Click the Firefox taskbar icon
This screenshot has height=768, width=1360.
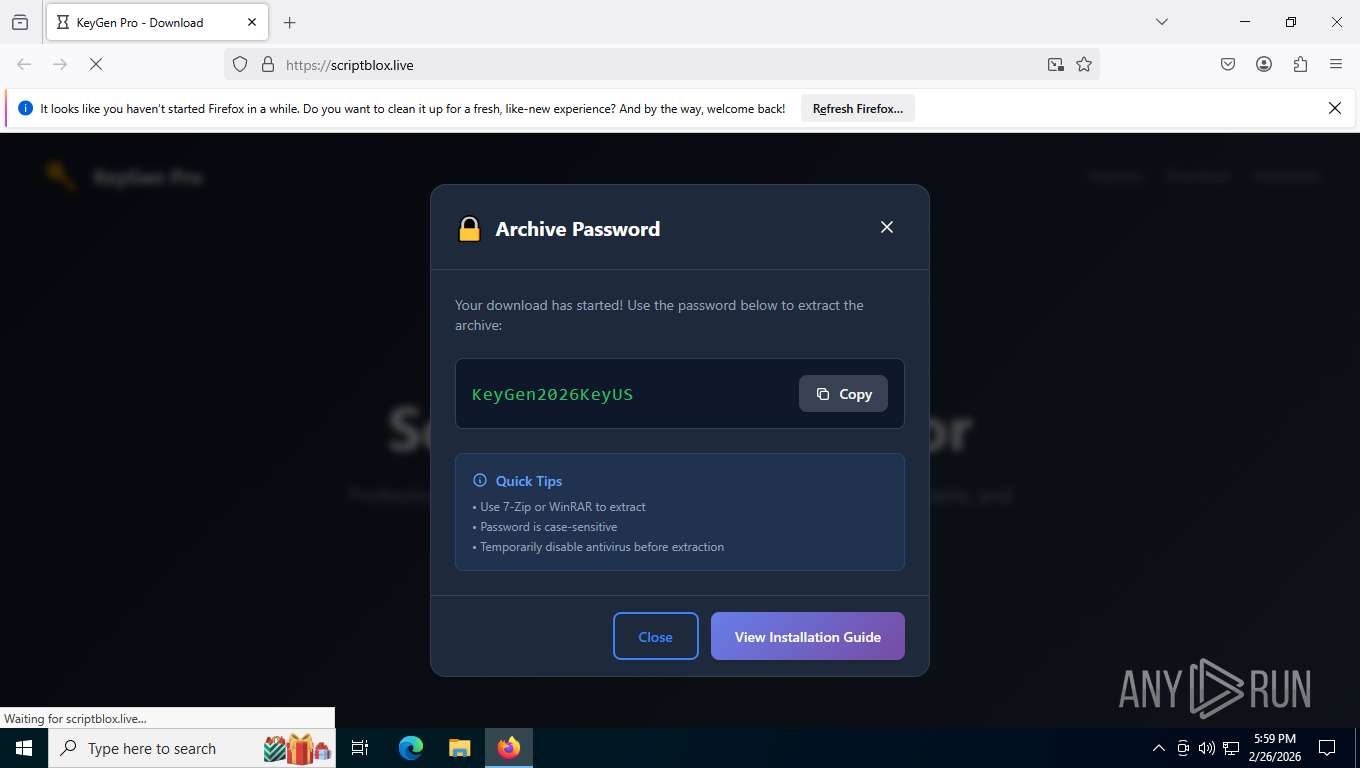[509, 748]
